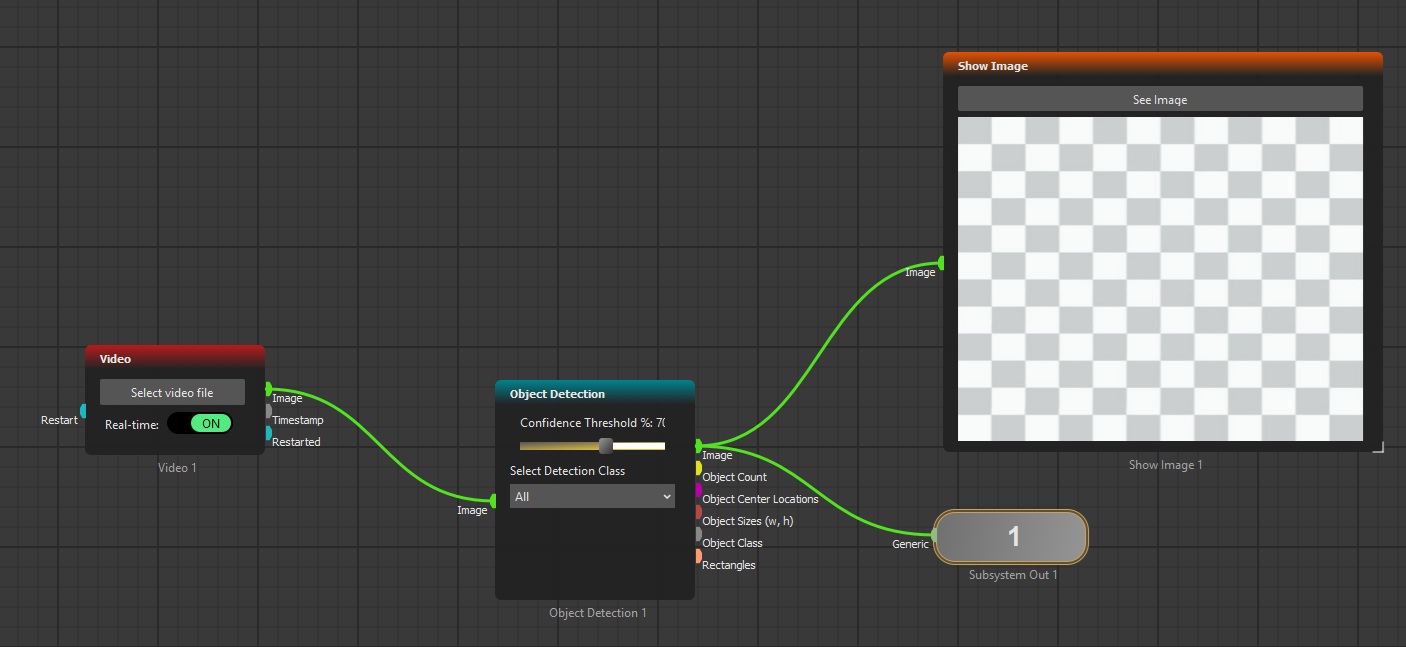Viewport: 1406px width, 647px height.
Task: Click the Video node's blue Restarted output port
Action: point(268,433)
